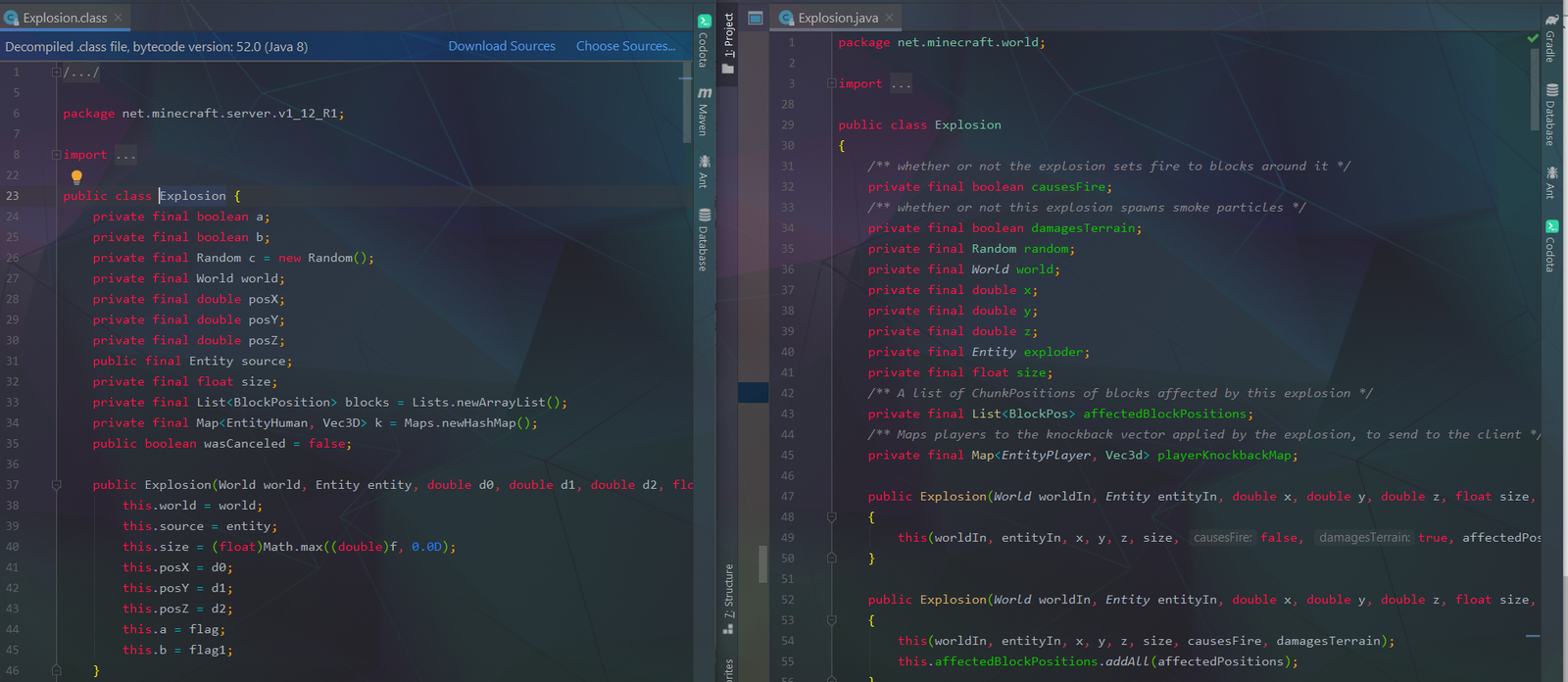This screenshot has height=682, width=1568.
Task: Open the Database panel on the right edge
Action: [x=1551, y=115]
